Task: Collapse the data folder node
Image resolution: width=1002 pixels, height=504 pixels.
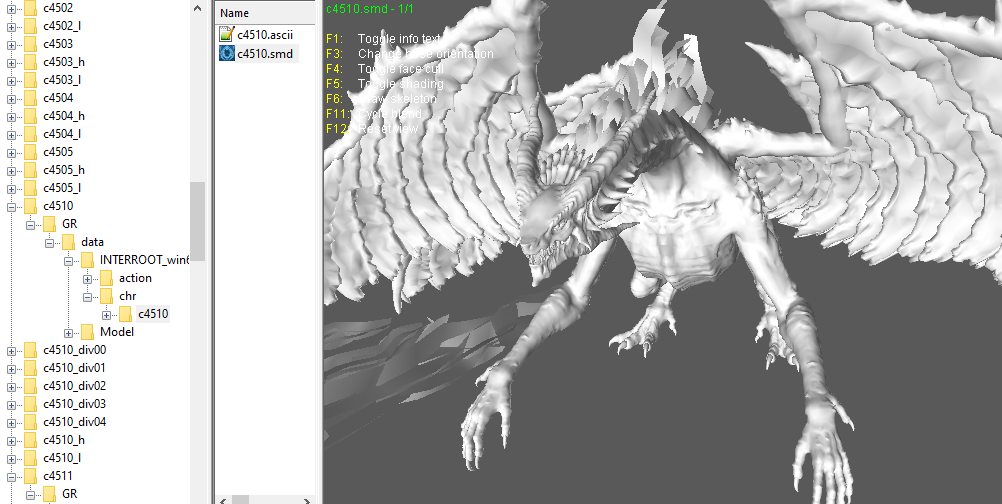Action: click(x=49, y=242)
